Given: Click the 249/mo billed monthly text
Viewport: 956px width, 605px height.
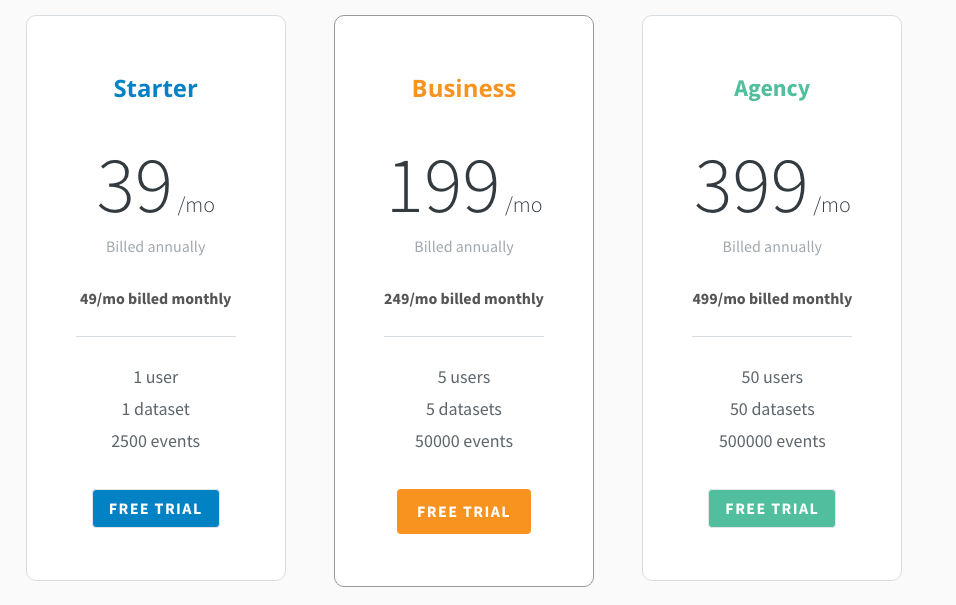Looking at the screenshot, I should 463,299.
